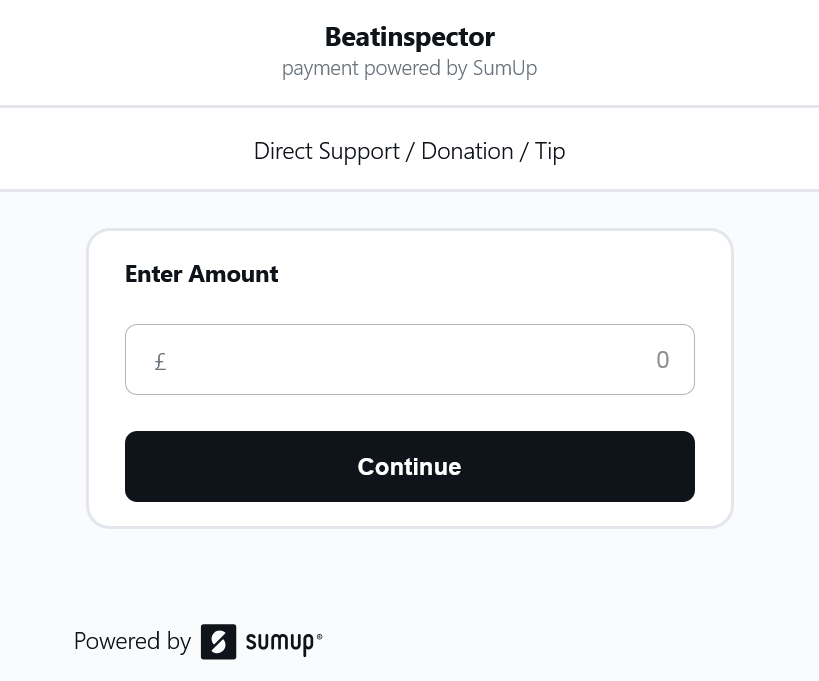The image size is (819, 681).
Task: Click the word 'Enter' in card heading
Action: tap(153, 274)
